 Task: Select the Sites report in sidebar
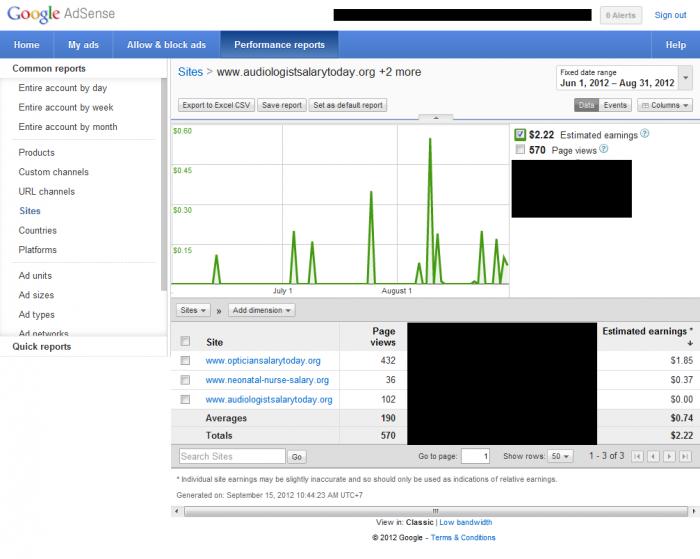coord(30,211)
